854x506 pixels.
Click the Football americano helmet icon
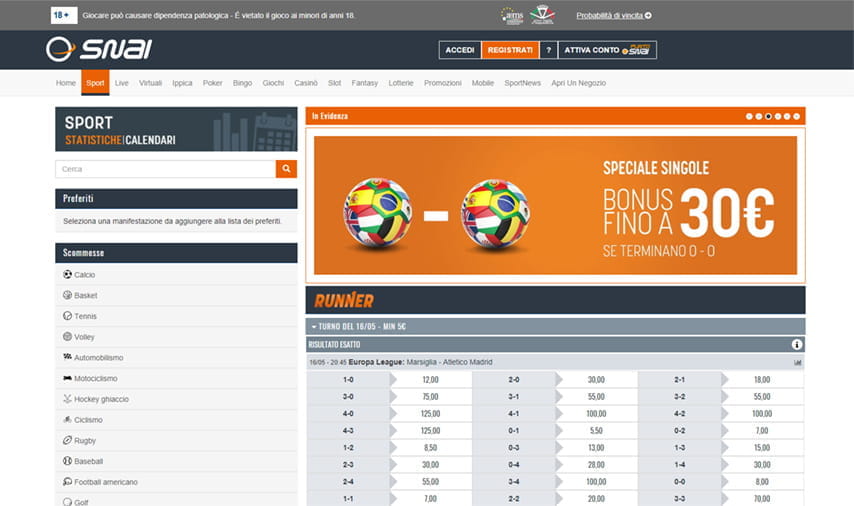tap(68, 481)
